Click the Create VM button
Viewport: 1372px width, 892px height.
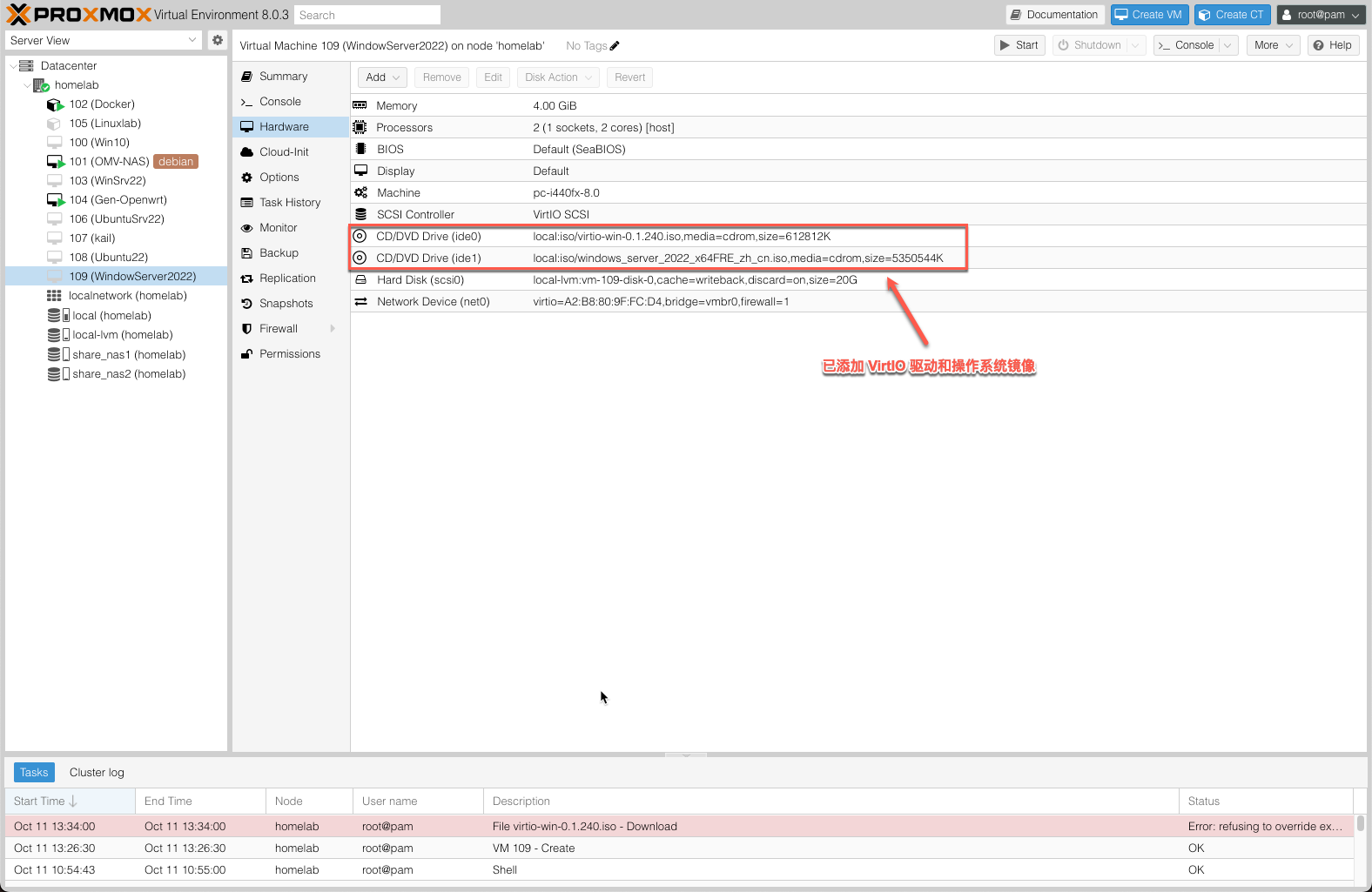(1149, 15)
